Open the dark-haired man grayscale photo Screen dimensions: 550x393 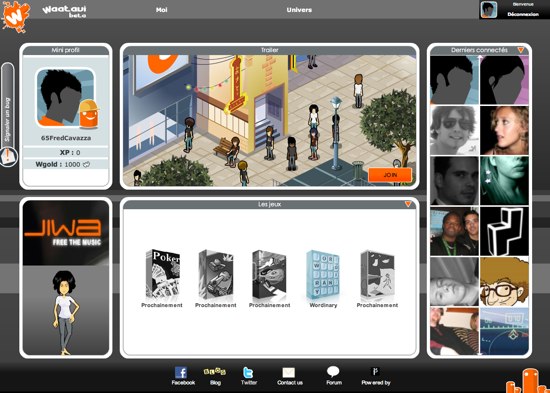click(x=454, y=180)
